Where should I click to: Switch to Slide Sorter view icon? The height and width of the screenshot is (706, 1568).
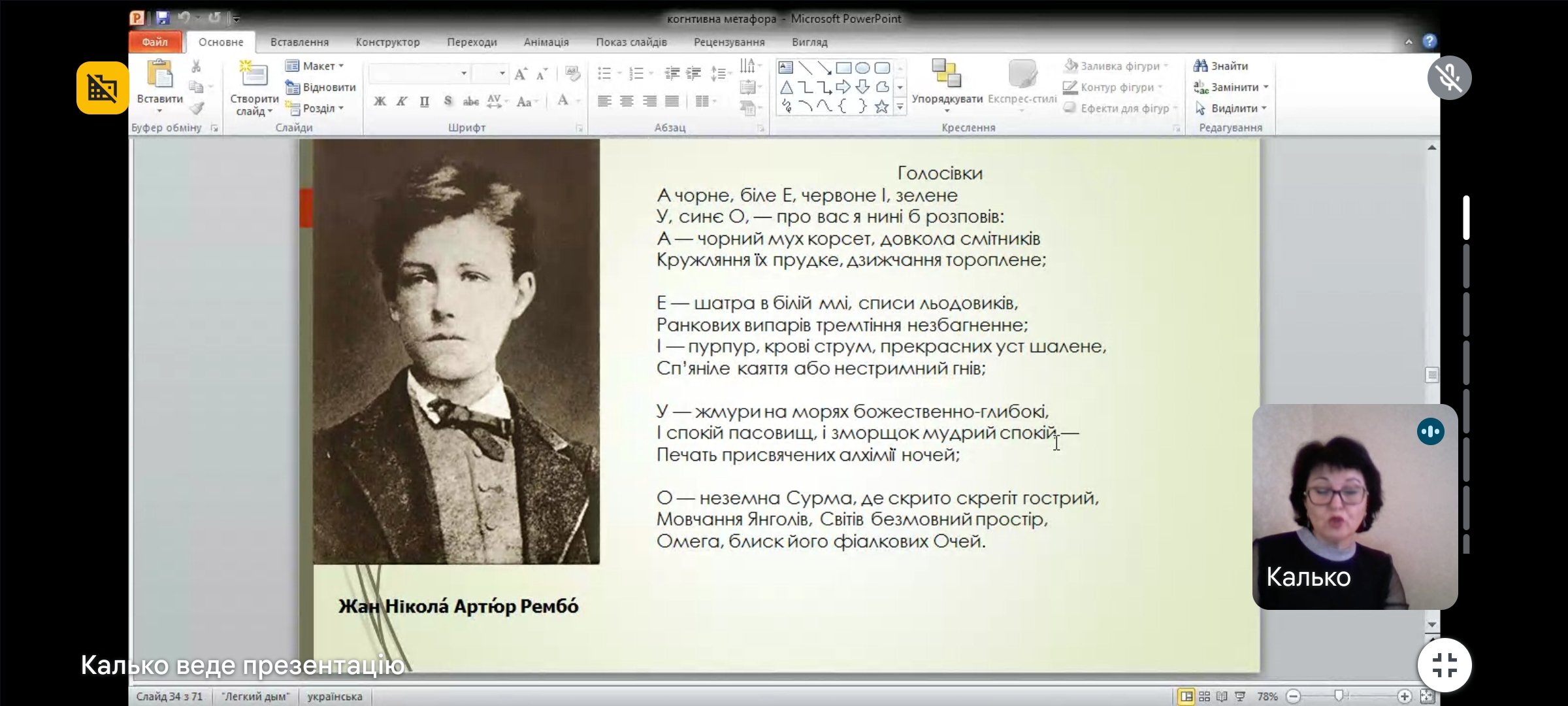pyautogui.click(x=1204, y=696)
